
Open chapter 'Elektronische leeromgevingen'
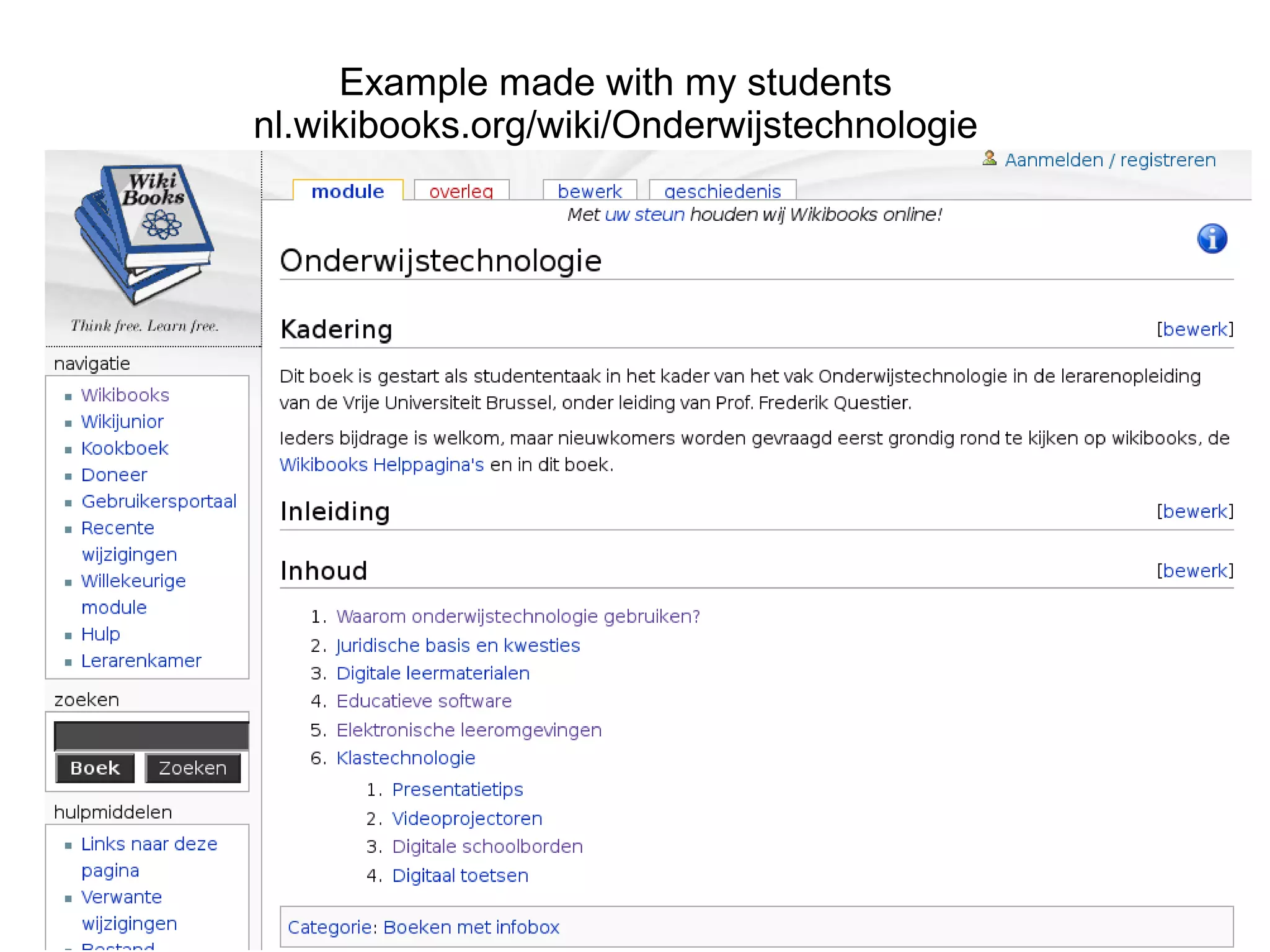[x=469, y=731]
